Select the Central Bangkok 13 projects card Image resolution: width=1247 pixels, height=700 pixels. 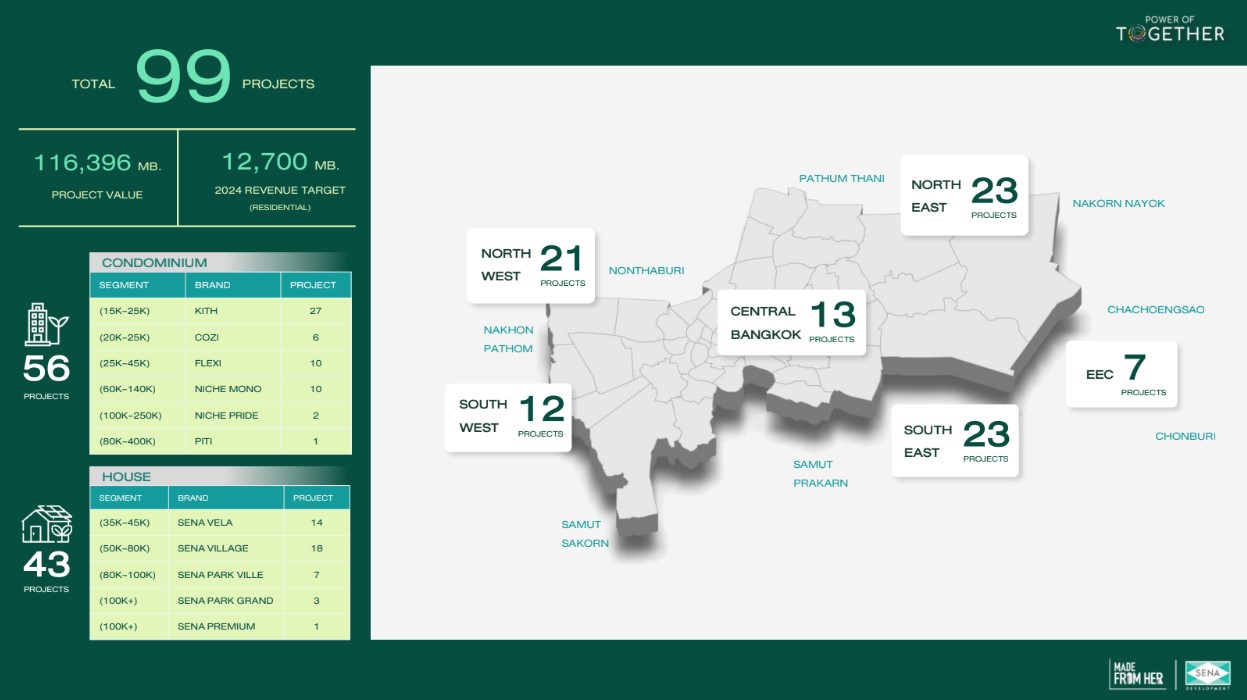point(791,321)
